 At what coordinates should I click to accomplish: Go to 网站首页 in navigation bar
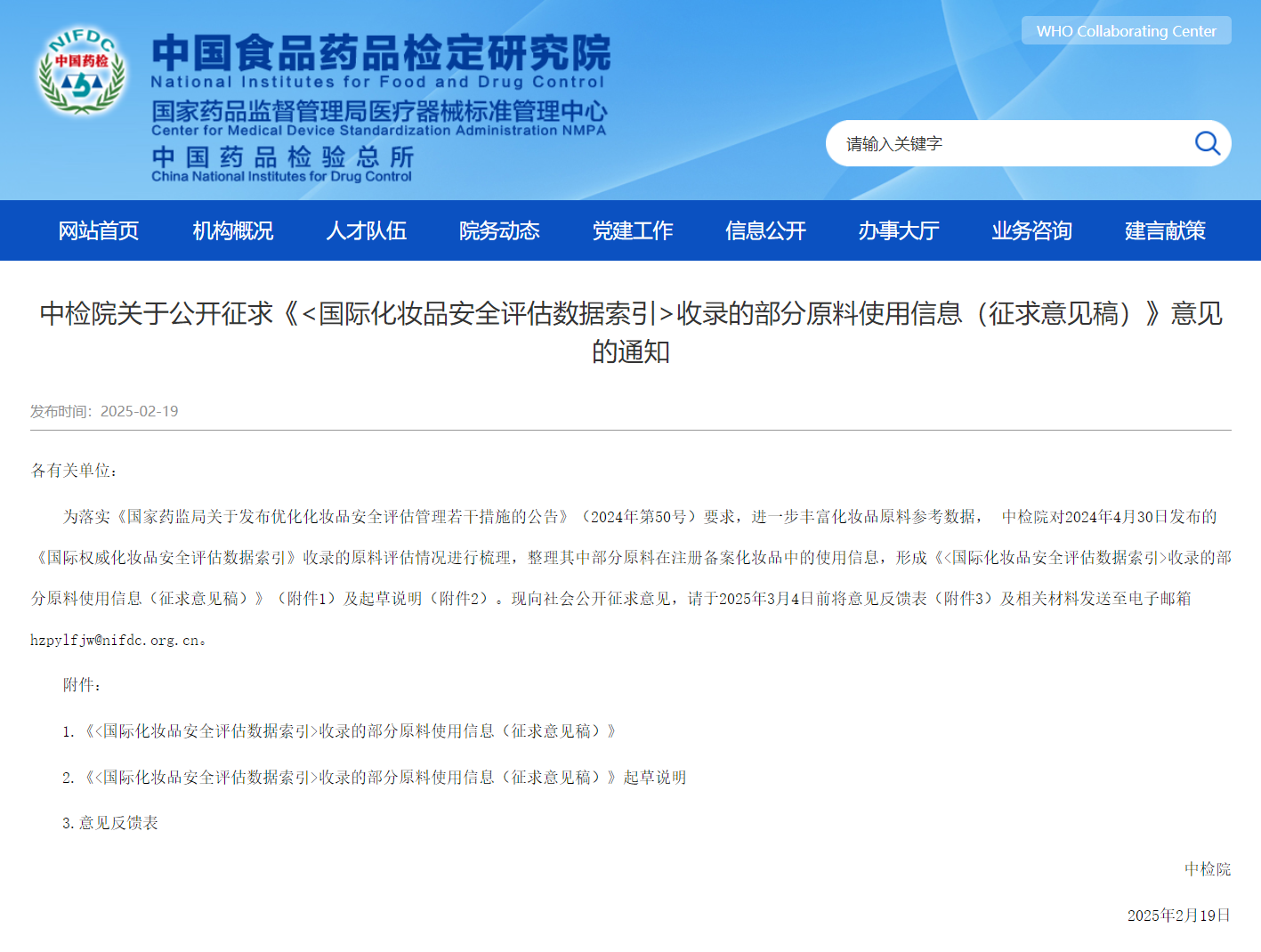pyautogui.click(x=99, y=230)
